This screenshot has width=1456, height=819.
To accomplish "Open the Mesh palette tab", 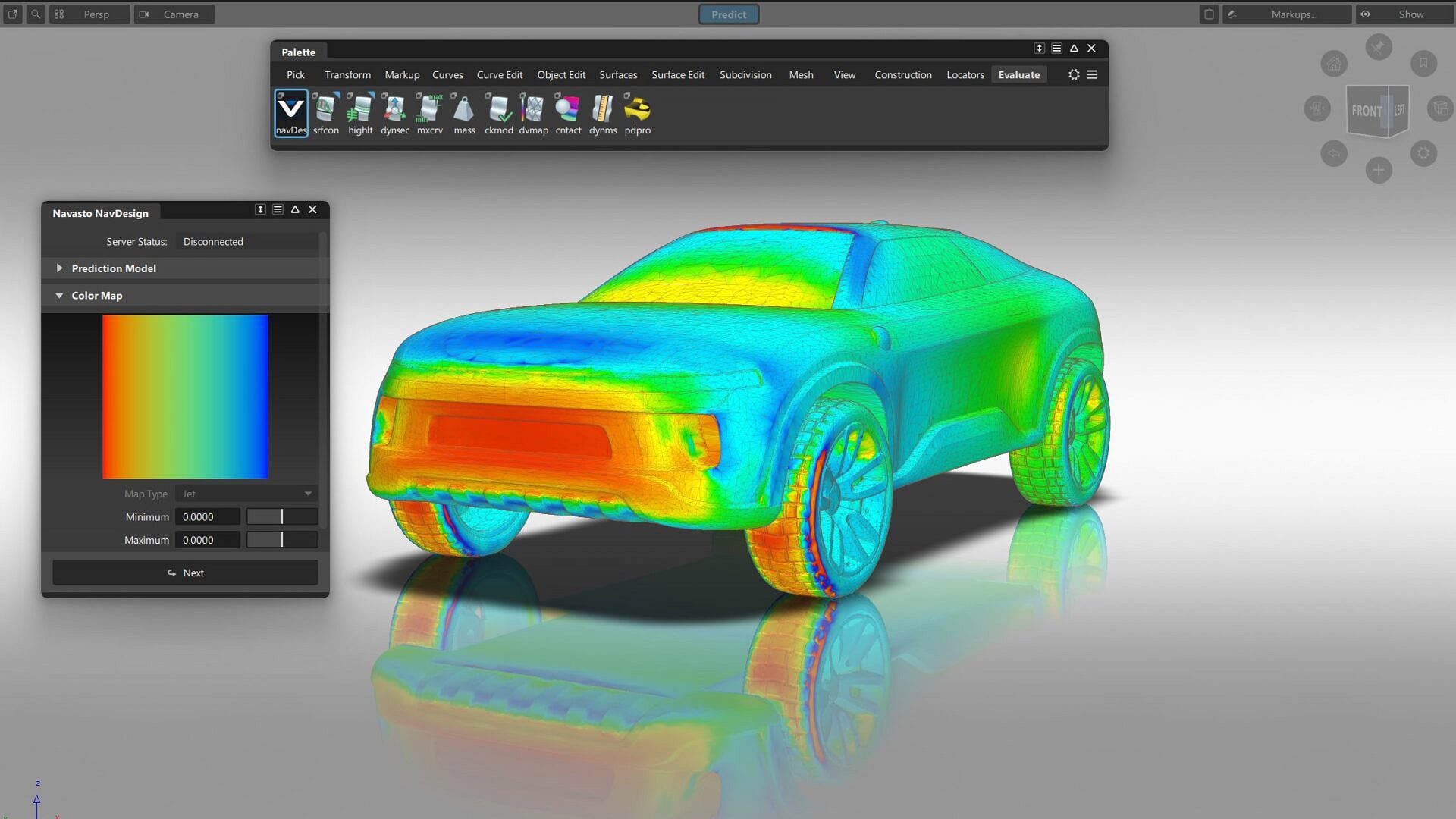I will (801, 74).
